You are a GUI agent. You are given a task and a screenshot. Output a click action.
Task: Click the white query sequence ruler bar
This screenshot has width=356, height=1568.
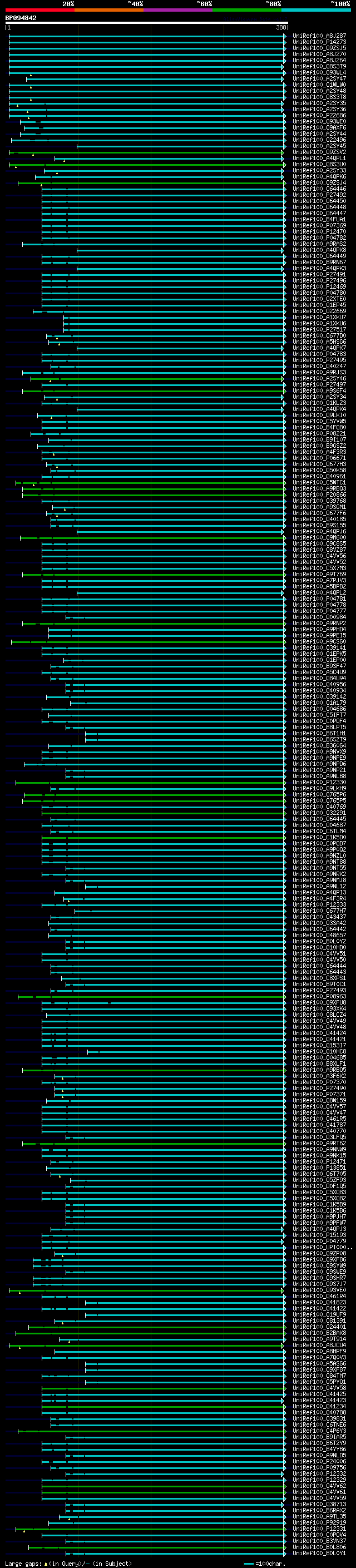pyautogui.click(x=147, y=23)
